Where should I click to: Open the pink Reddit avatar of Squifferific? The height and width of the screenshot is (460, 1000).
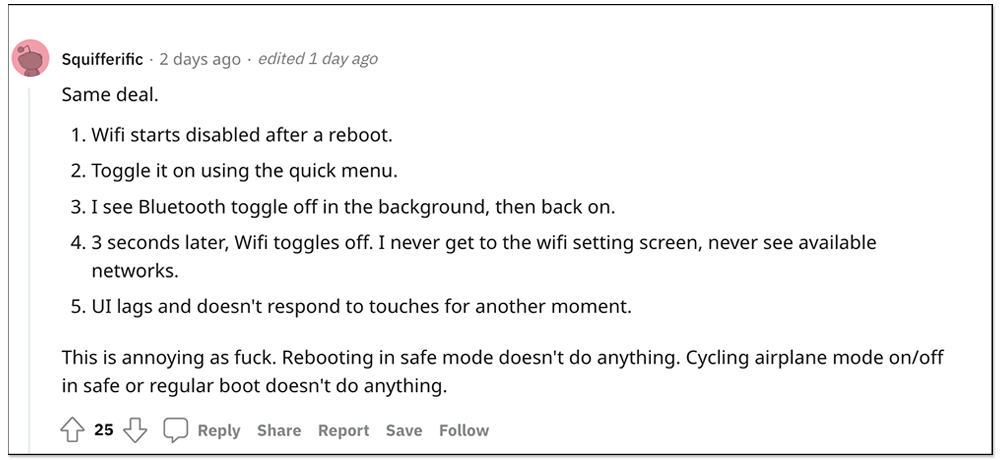coord(31,59)
